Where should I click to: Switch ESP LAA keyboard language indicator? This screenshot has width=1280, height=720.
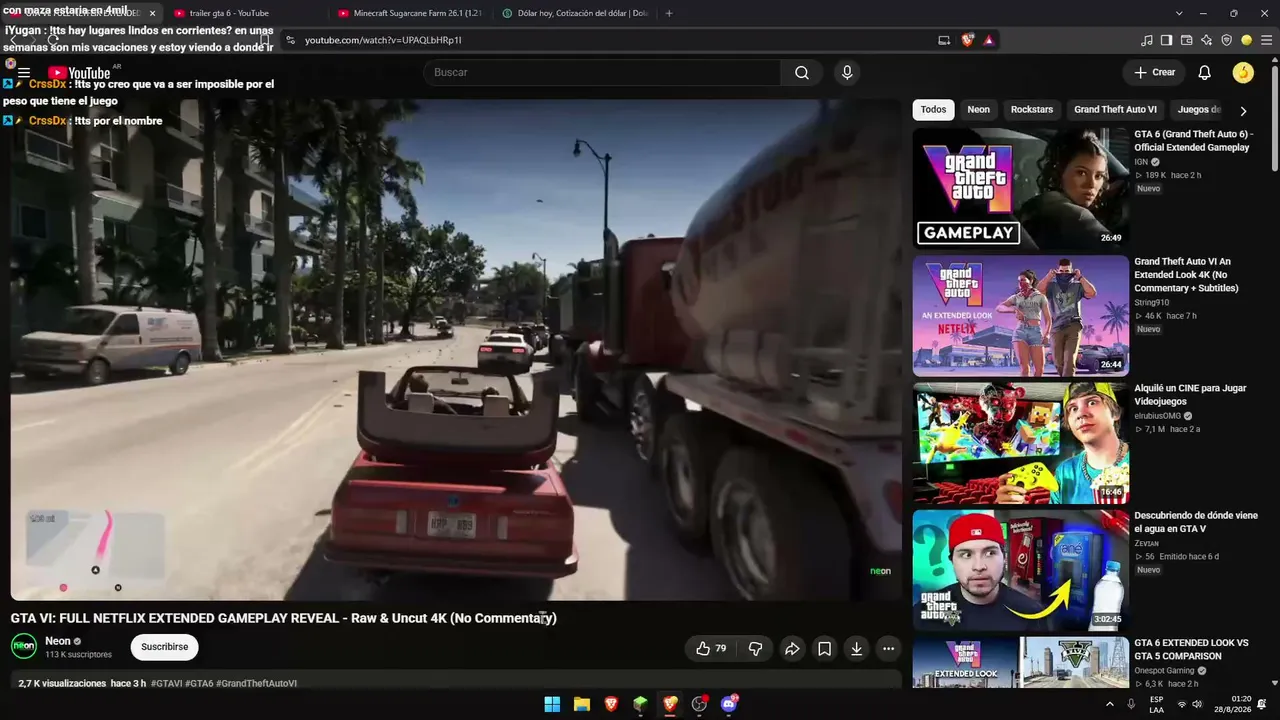click(x=1156, y=704)
